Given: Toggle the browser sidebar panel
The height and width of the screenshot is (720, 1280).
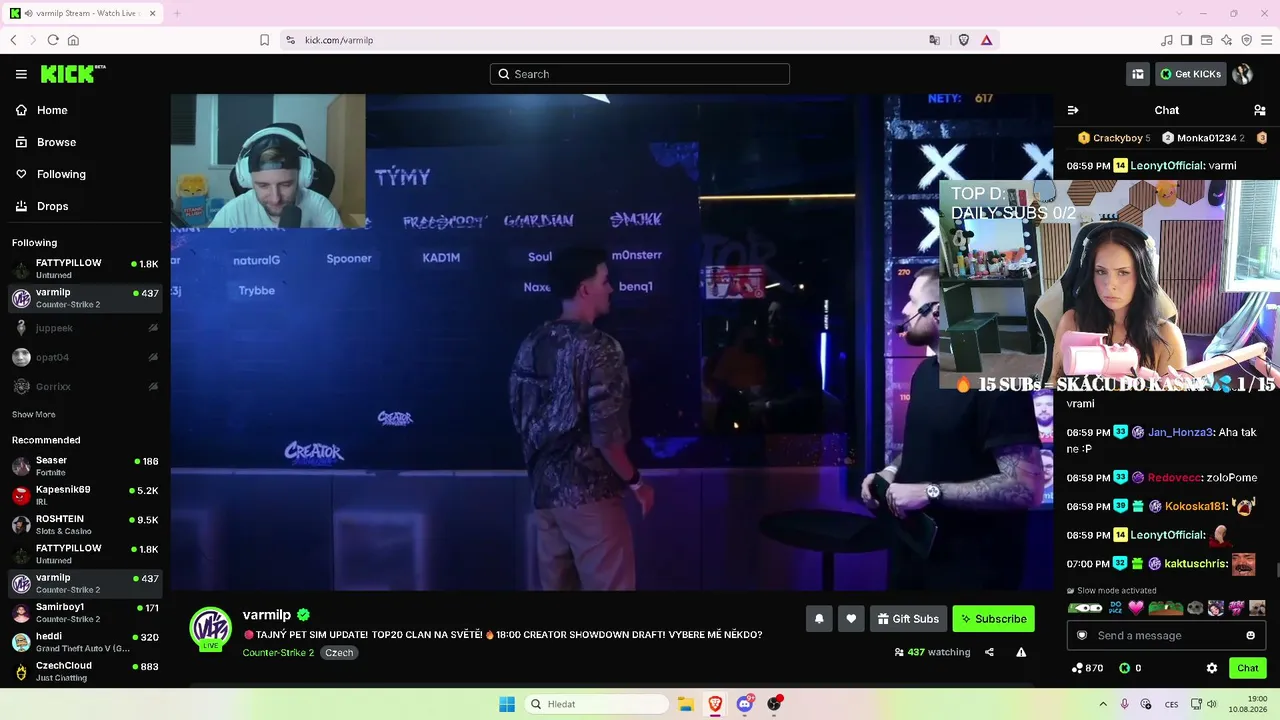Looking at the screenshot, I should point(1186,40).
